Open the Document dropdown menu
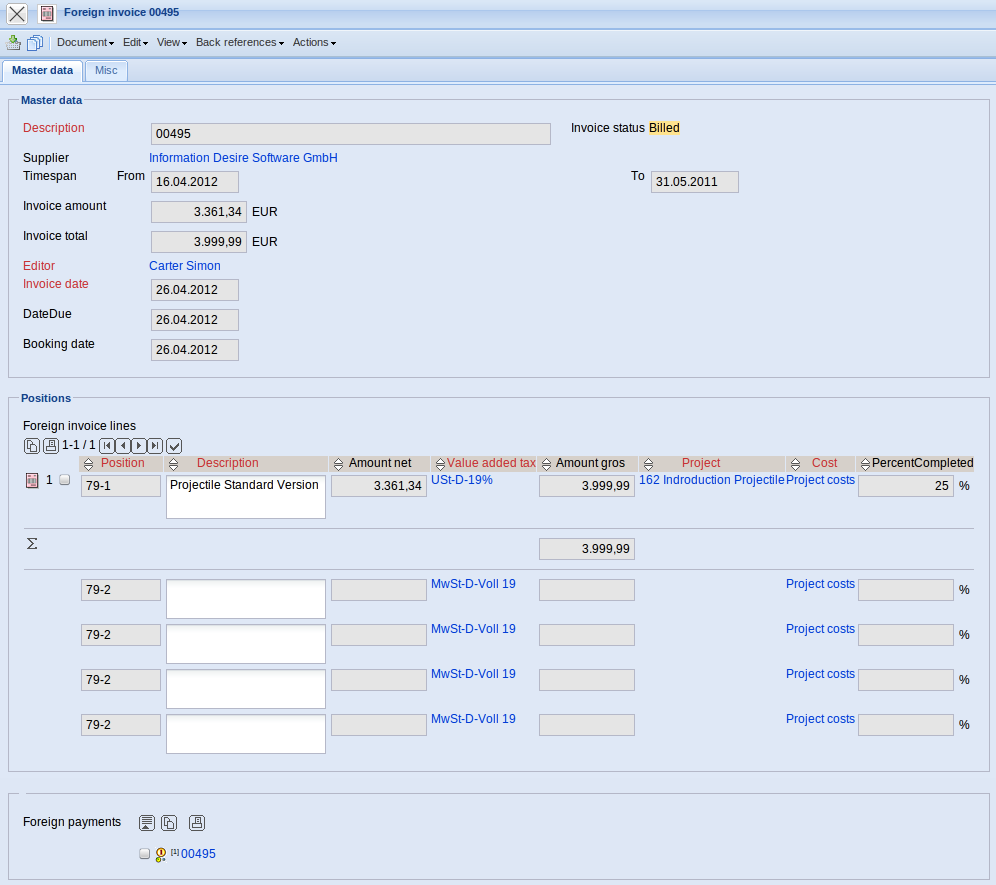 pos(85,43)
